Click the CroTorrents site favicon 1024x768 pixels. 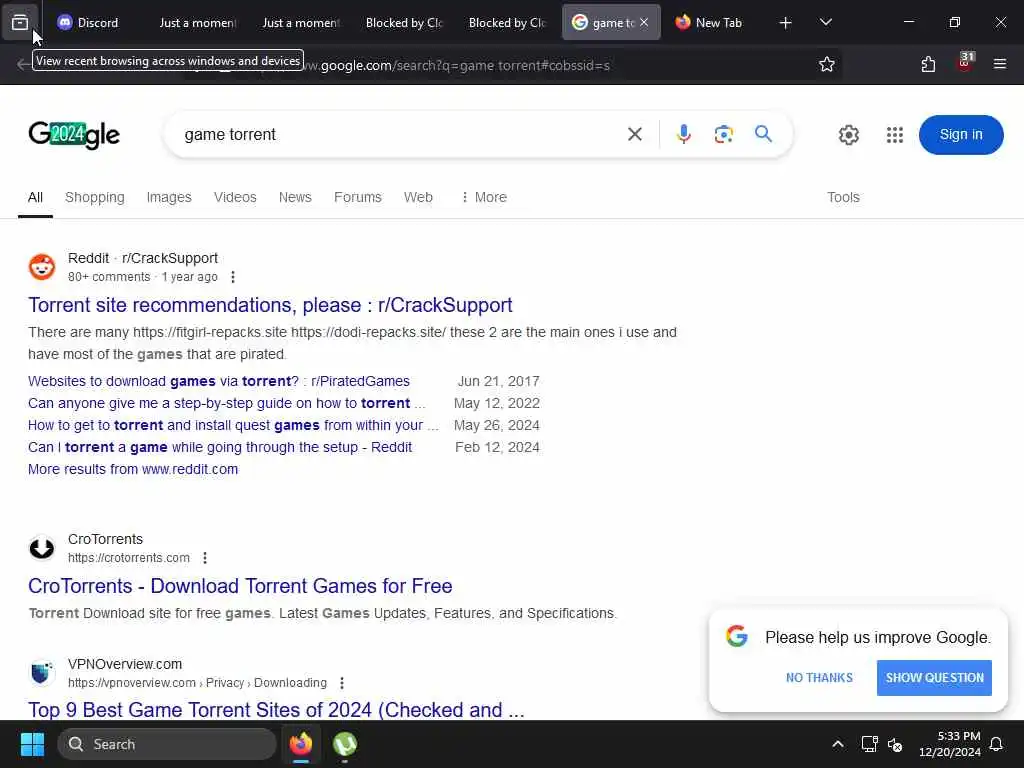tap(42, 548)
